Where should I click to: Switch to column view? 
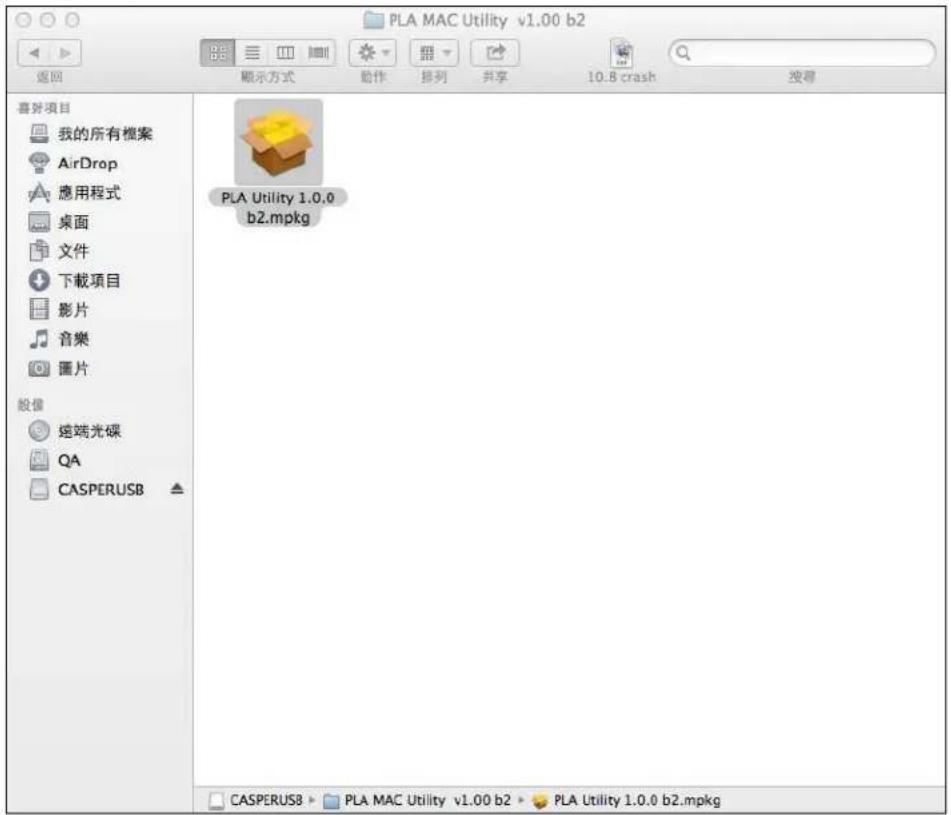[x=285, y=53]
